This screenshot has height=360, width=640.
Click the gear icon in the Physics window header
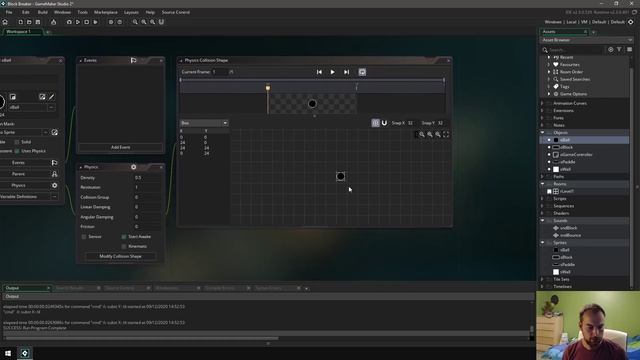pos(133,167)
